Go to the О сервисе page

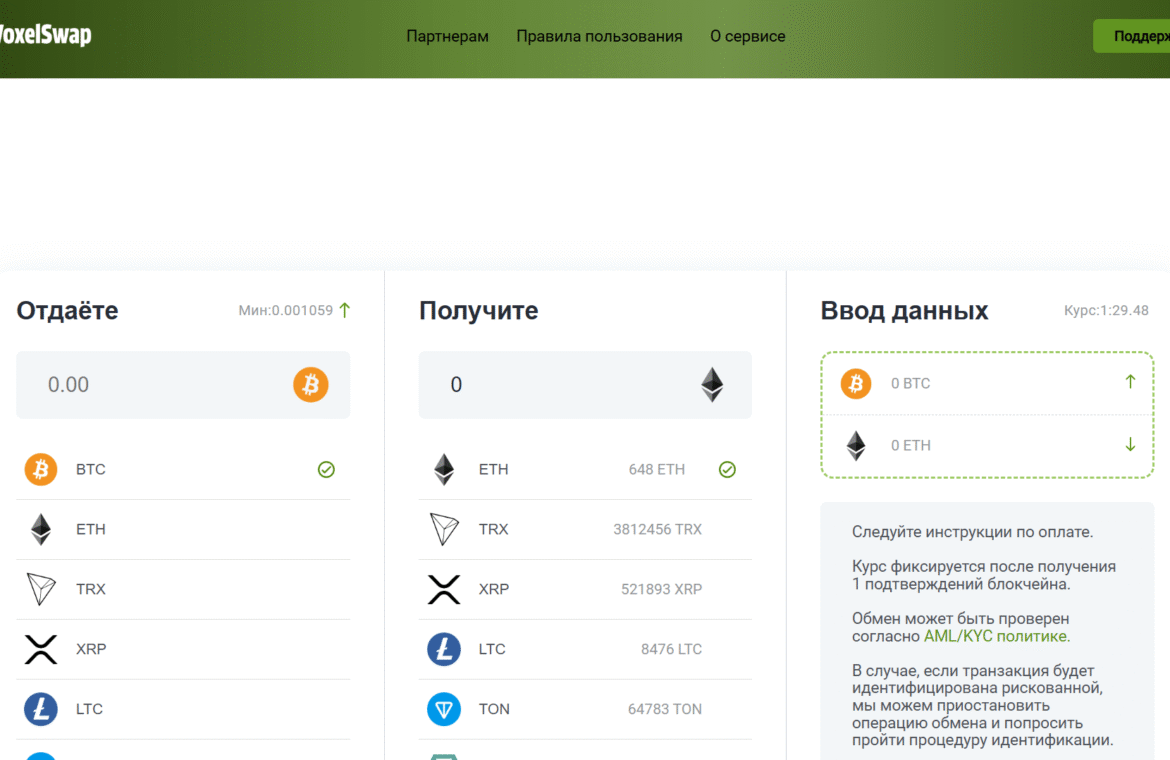click(747, 36)
